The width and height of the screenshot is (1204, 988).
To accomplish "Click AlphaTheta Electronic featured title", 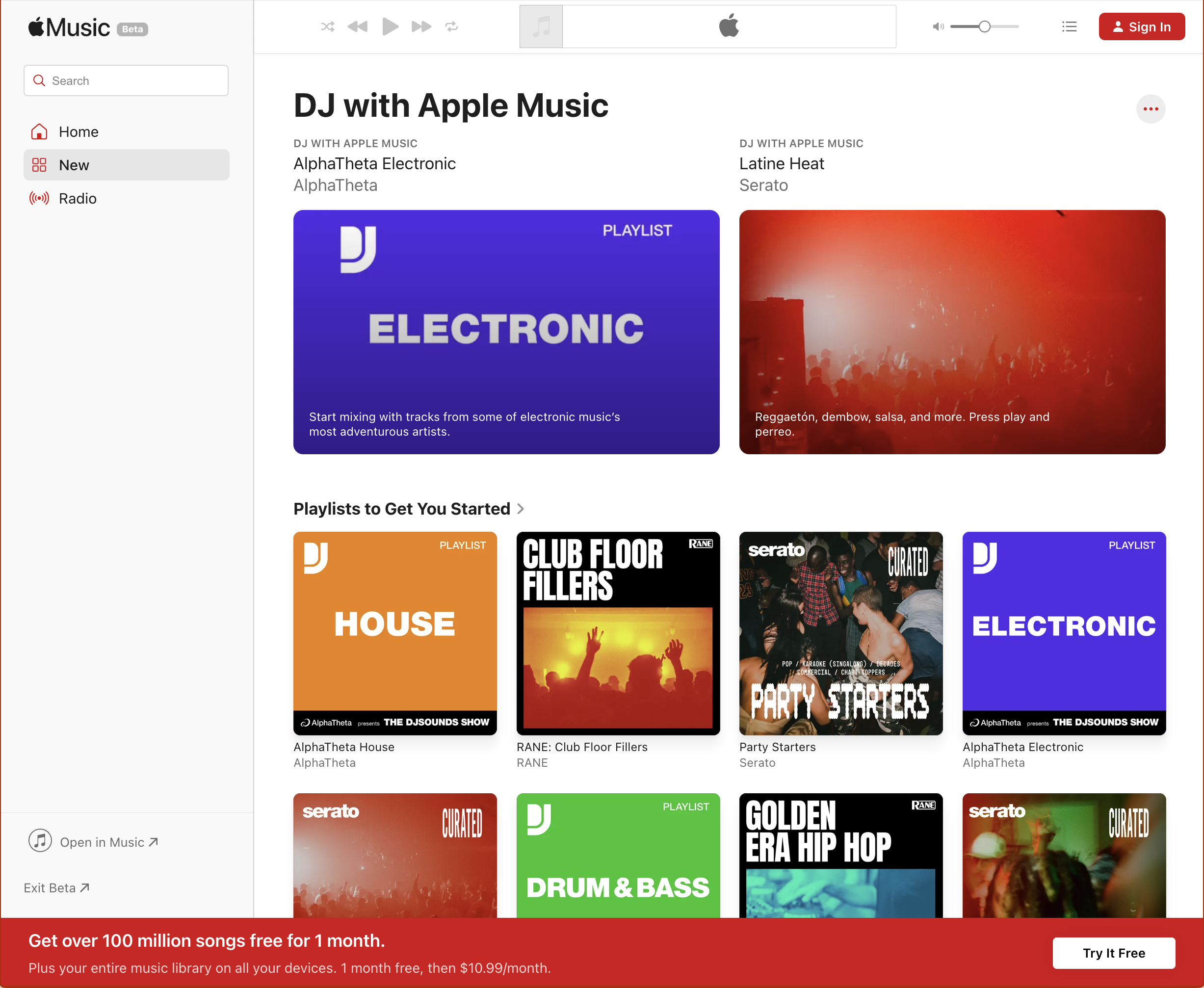I will pos(374,164).
